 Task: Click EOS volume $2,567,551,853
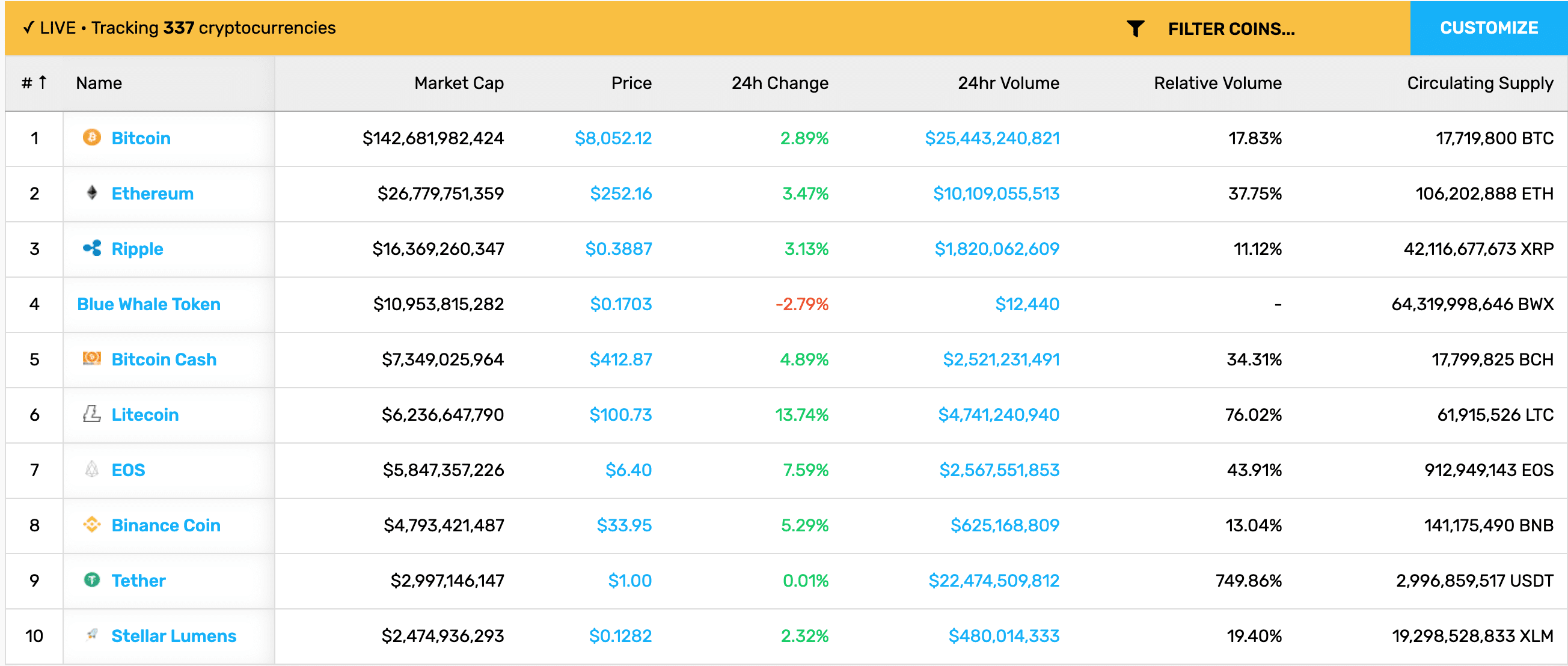coord(999,471)
